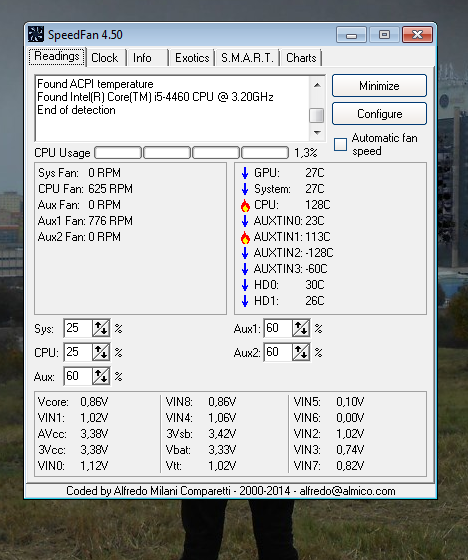The width and height of the screenshot is (468, 560).
Task: Click the VIN6 0,00V voltage reading
Action: tap(329, 418)
